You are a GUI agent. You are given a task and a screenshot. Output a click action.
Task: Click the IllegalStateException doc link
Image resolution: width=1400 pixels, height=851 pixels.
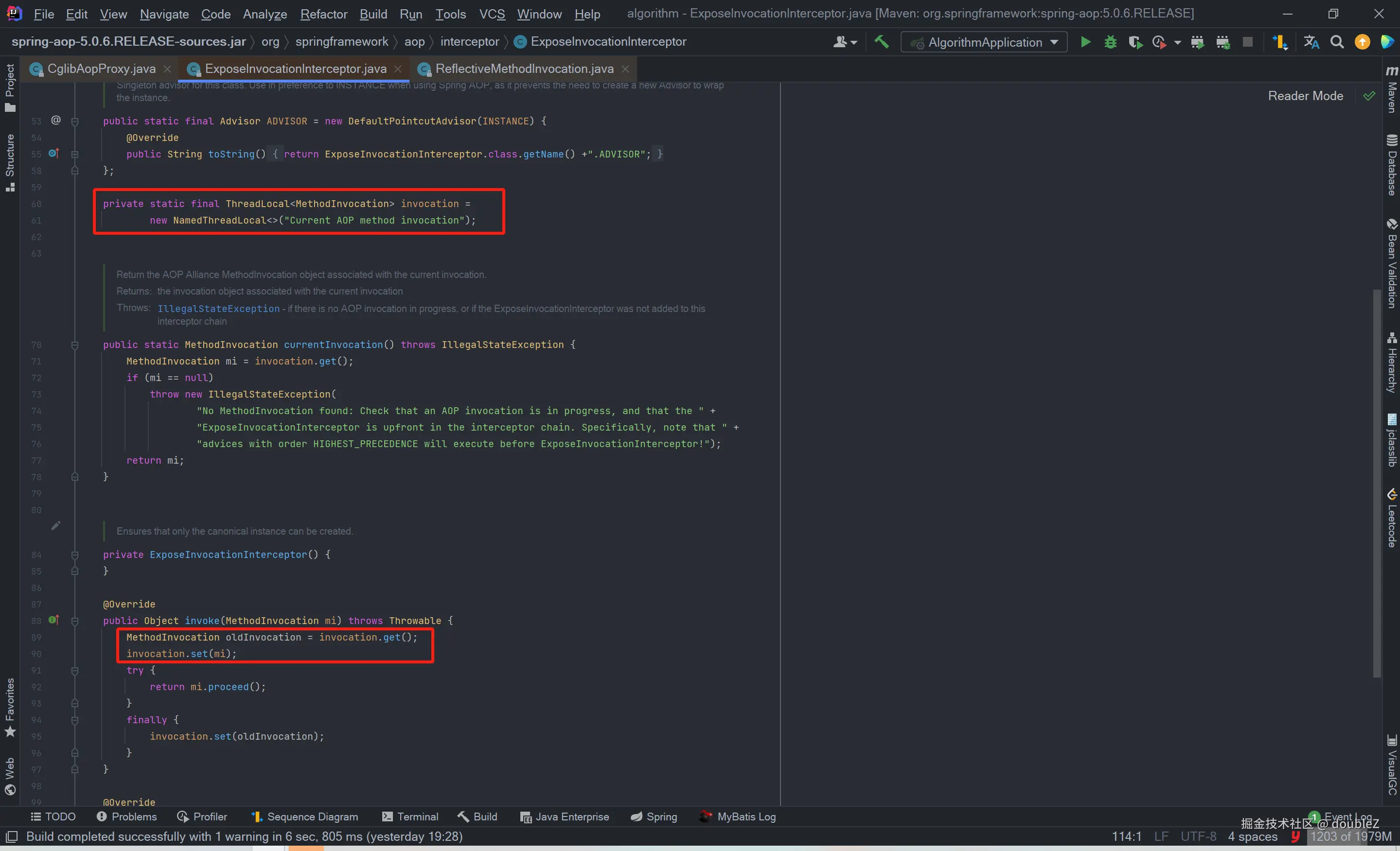click(x=218, y=309)
